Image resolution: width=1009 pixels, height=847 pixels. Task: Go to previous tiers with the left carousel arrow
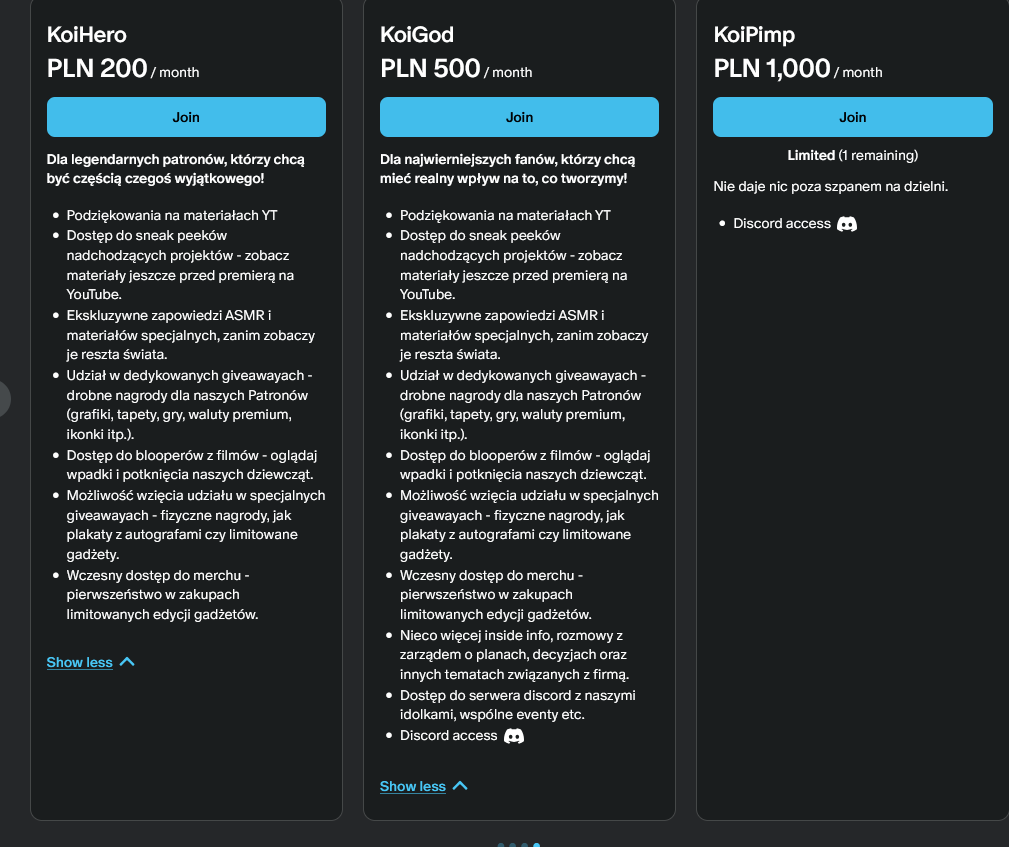click(x=3, y=398)
